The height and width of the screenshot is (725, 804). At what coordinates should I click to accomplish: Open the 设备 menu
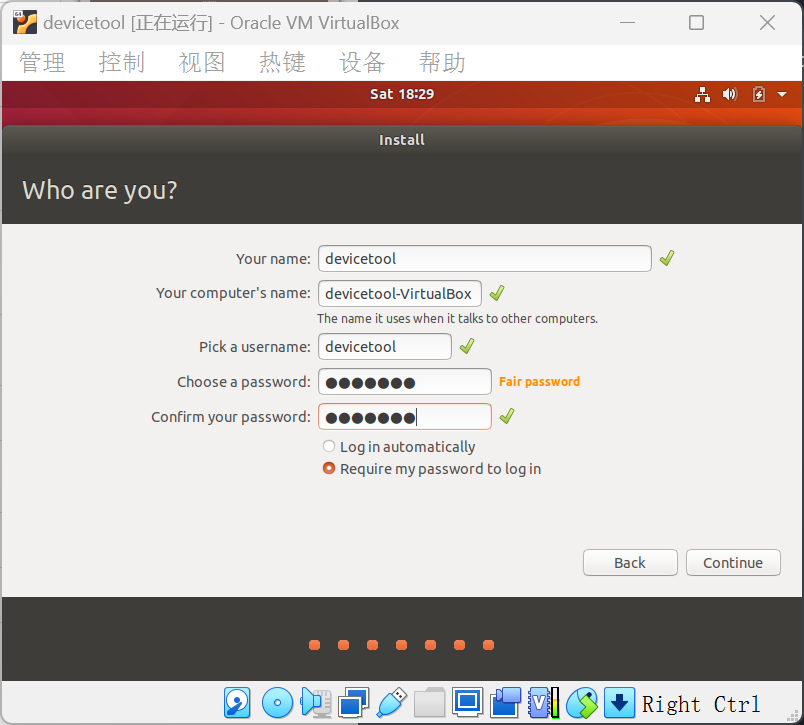[362, 63]
